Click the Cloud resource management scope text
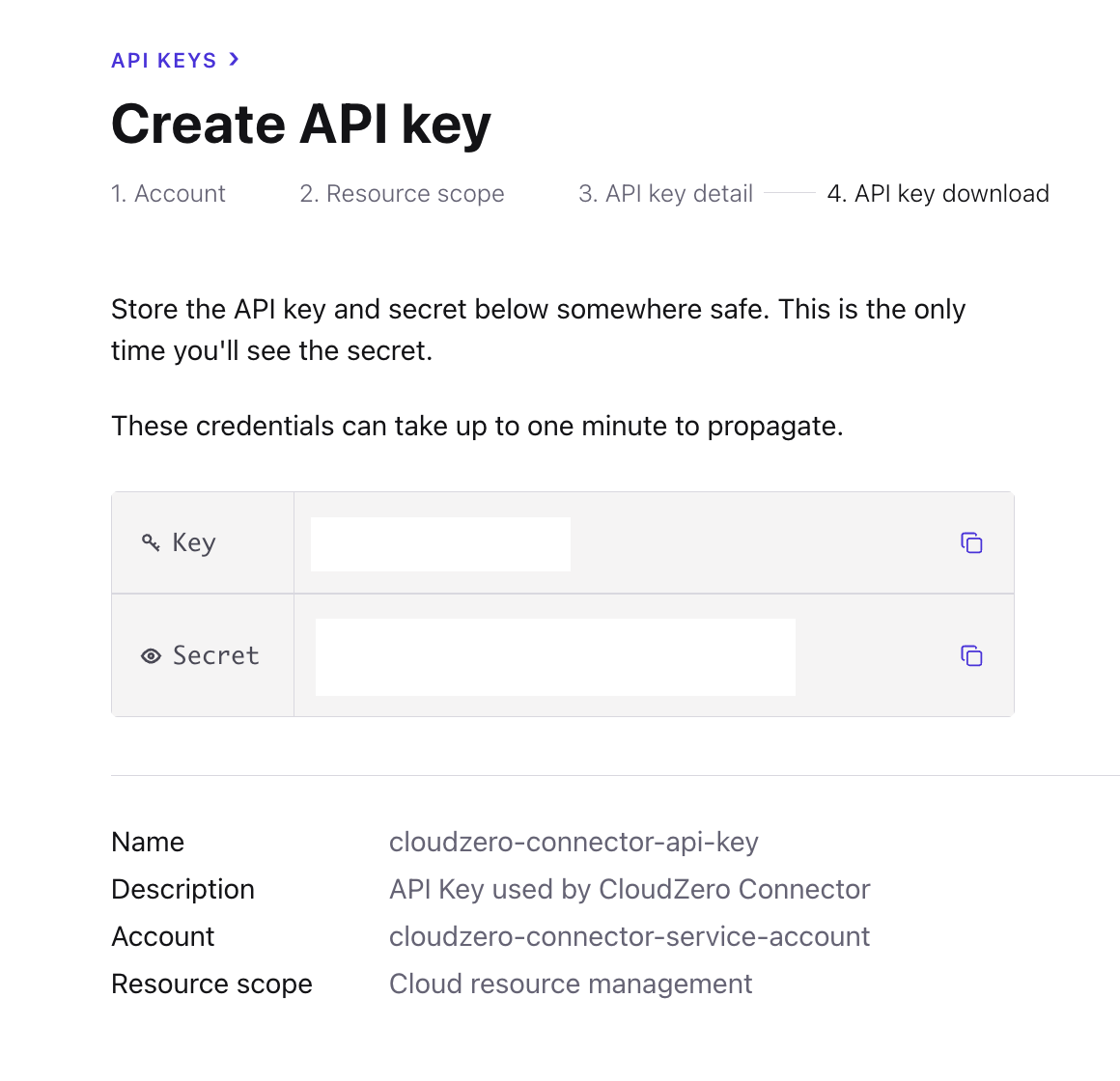The width and height of the screenshot is (1120, 1081). click(x=571, y=984)
